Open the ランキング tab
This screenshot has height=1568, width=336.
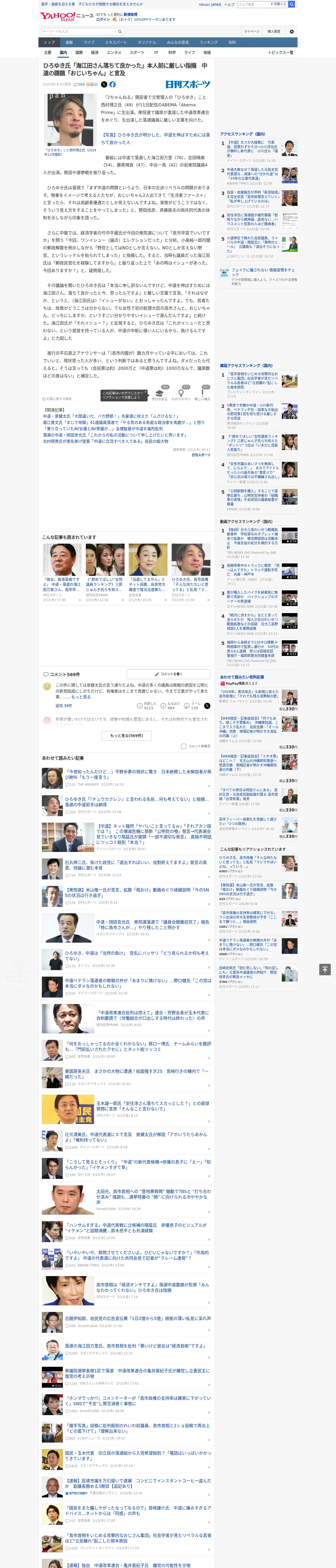(209, 42)
